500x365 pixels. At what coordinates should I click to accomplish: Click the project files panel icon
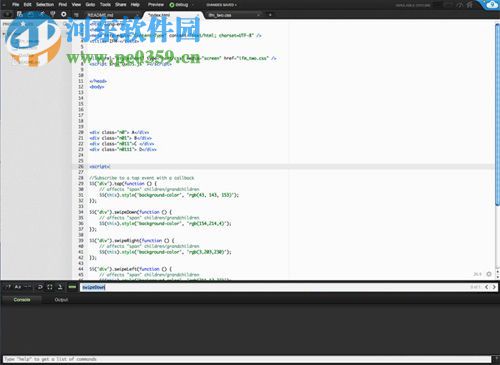click(x=19, y=14)
